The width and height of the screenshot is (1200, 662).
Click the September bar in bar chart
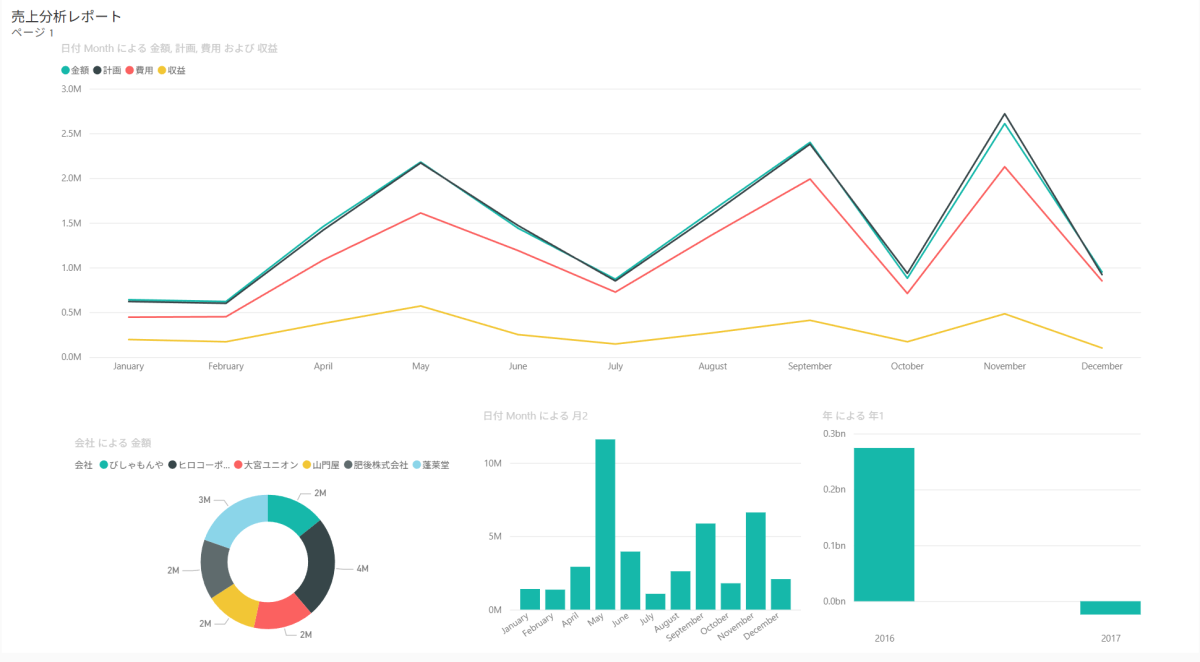coord(705,566)
